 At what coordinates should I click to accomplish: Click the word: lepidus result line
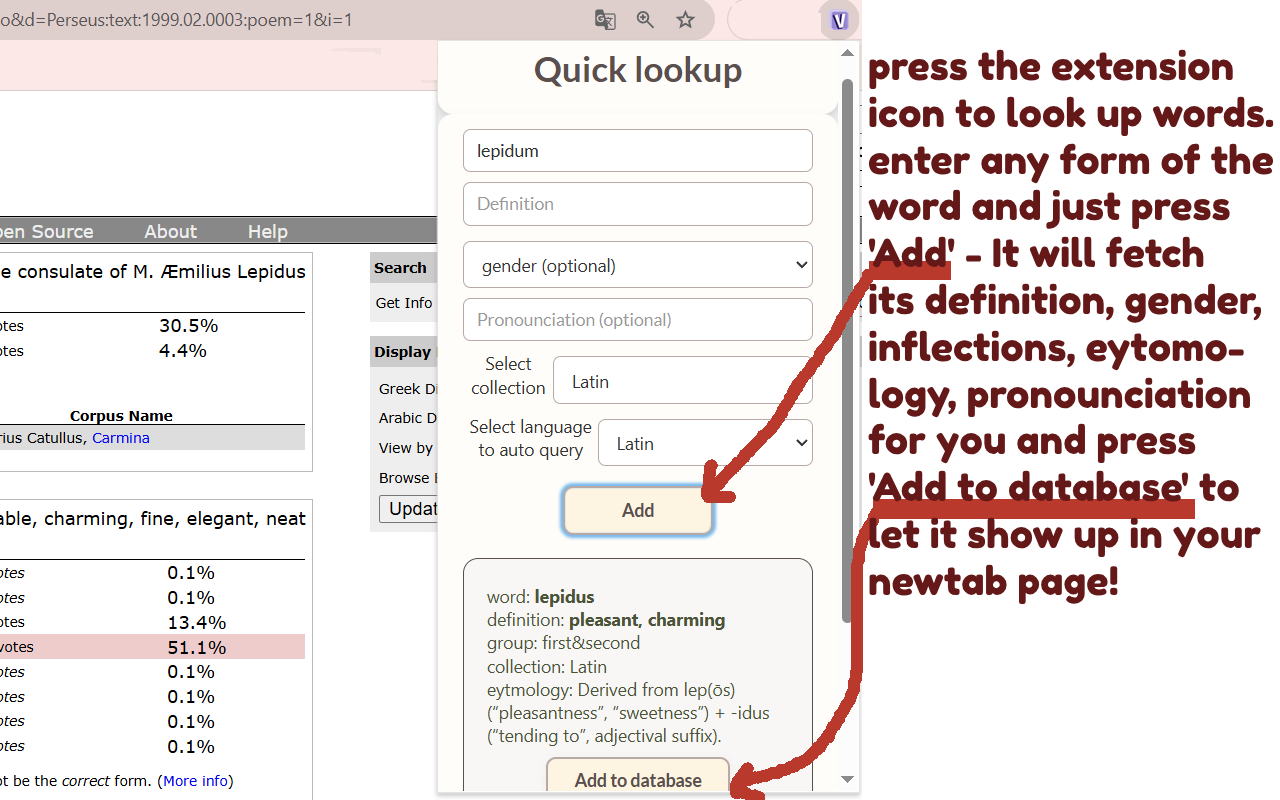pos(540,597)
